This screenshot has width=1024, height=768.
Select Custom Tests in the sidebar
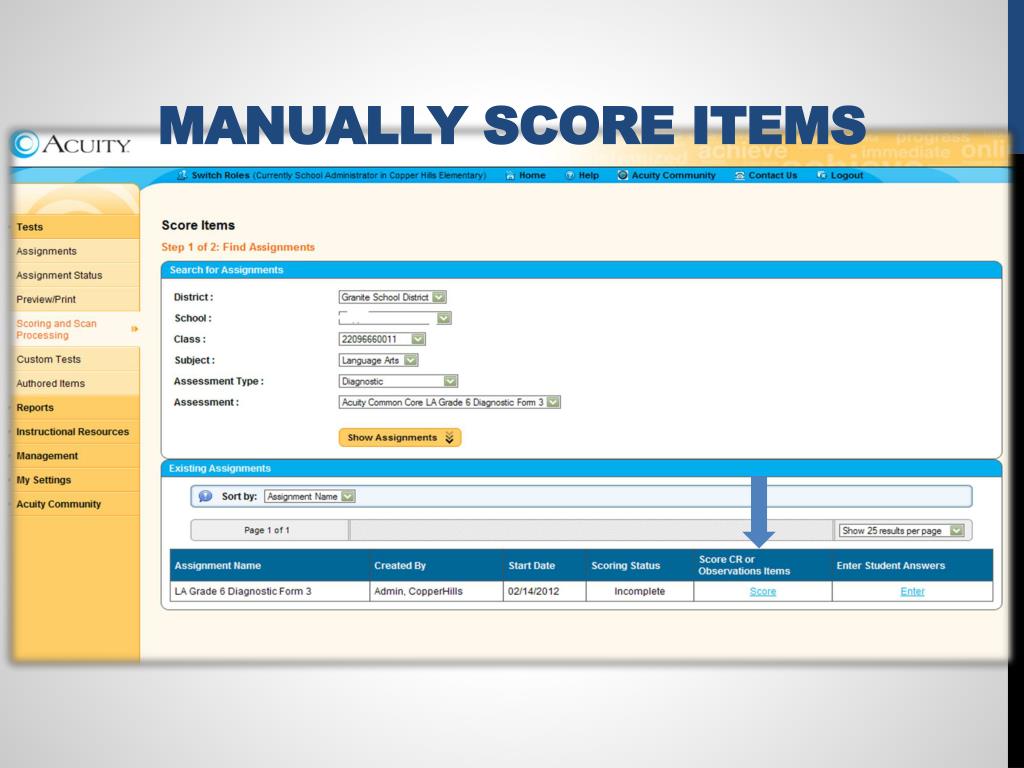pos(74,359)
